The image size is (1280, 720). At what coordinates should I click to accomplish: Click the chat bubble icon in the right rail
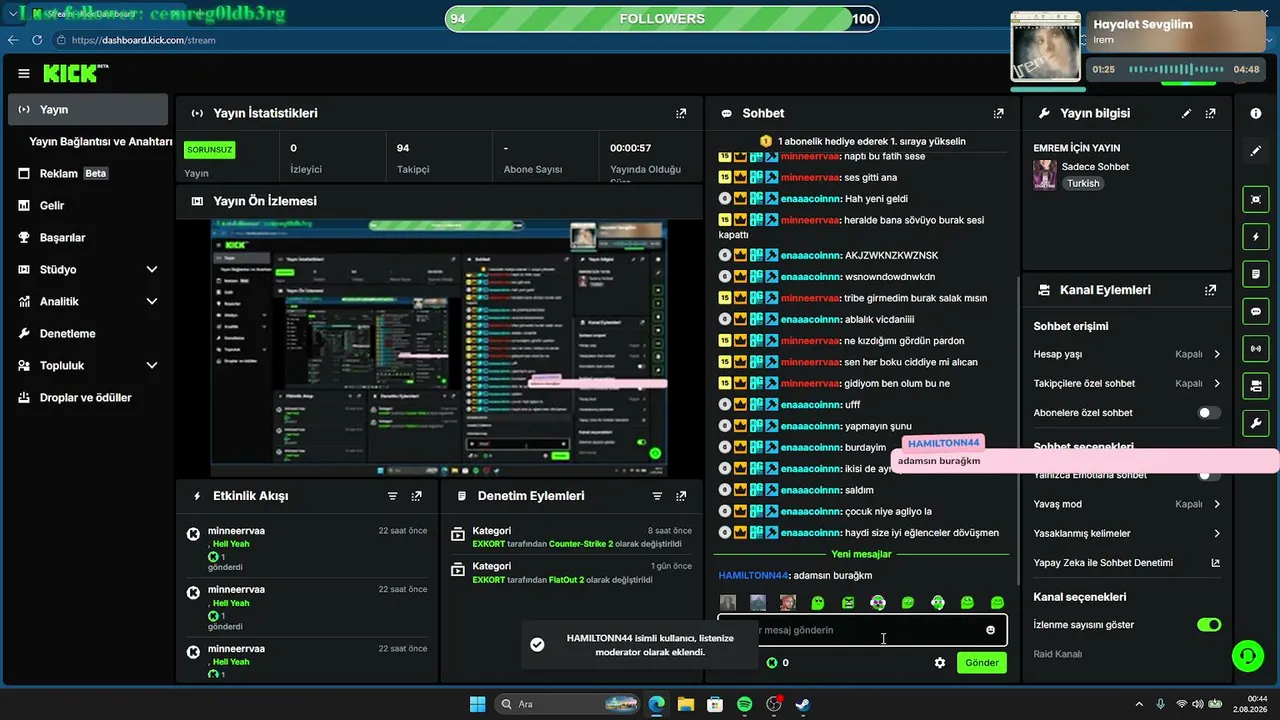(1256, 311)
